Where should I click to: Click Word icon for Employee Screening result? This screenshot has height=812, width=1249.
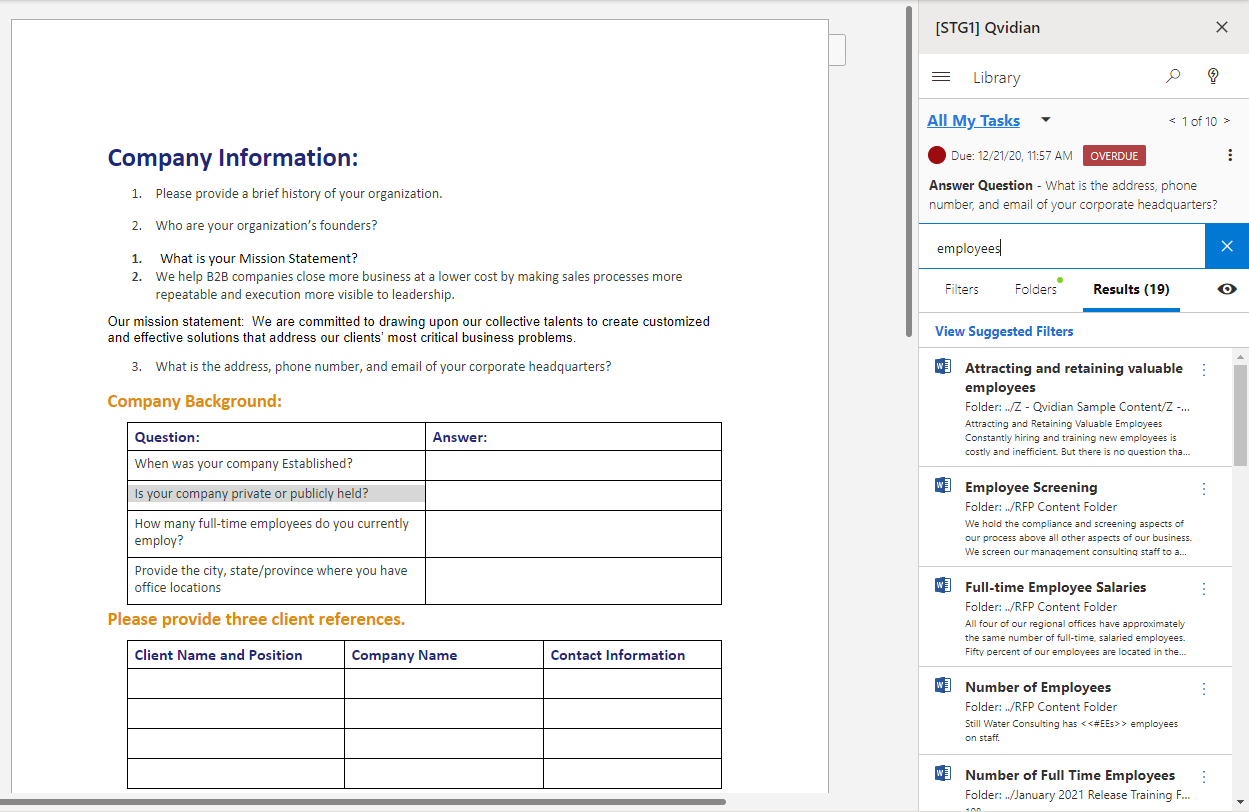coord(942,485)
